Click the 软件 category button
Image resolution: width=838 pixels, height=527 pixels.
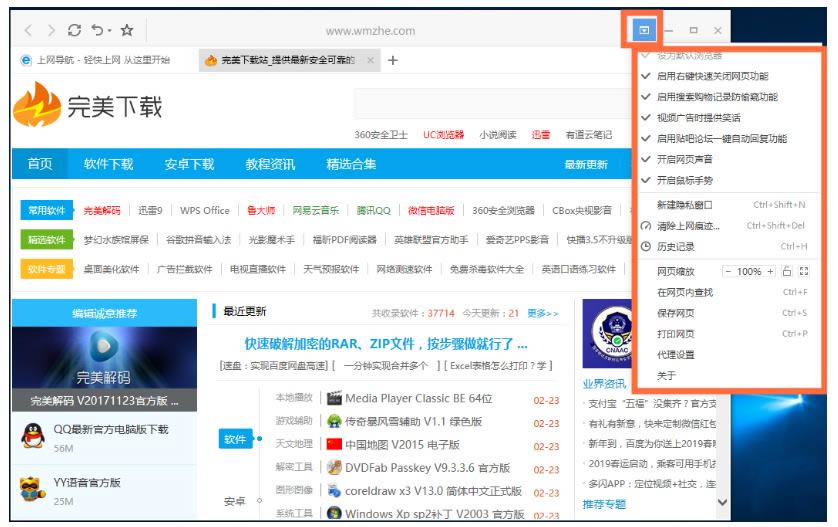pos(235,439)
